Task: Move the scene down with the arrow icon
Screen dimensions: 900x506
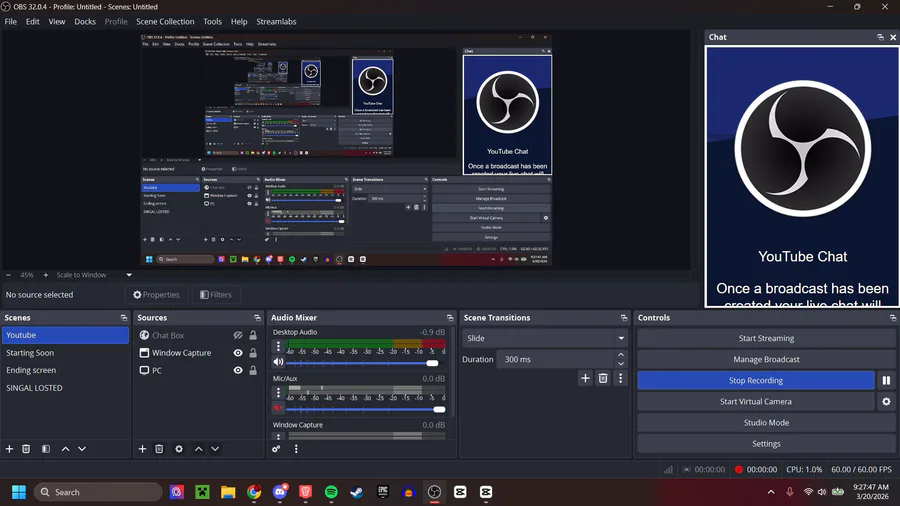Action: click(x=82, y=449)
